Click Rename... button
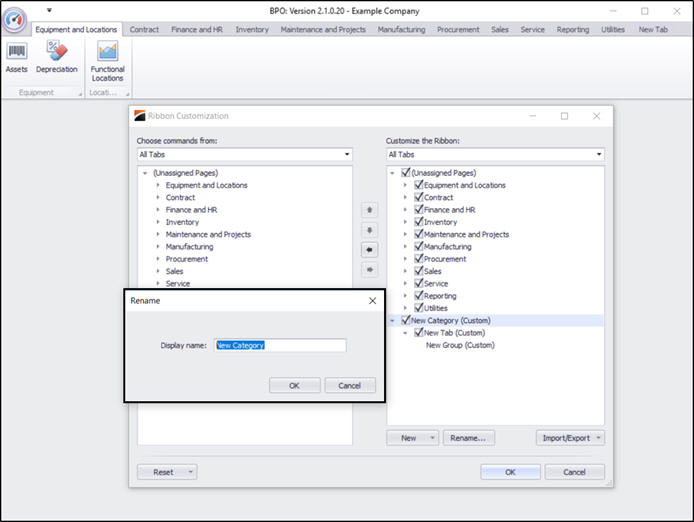 [468, 438]
